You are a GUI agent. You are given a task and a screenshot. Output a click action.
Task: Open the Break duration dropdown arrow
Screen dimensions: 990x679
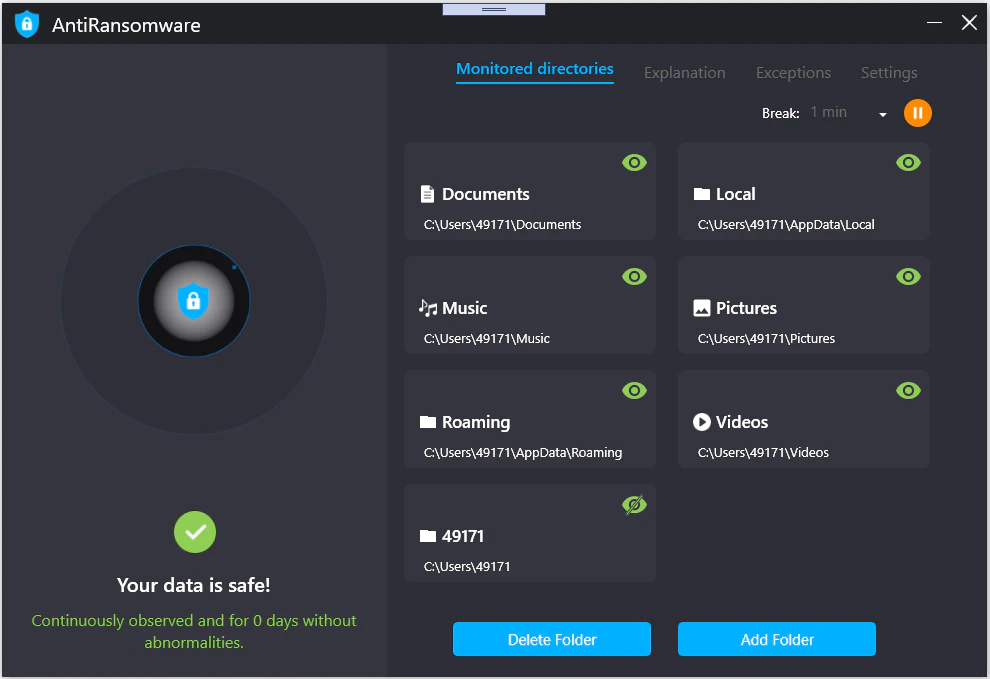coord(883,114)
